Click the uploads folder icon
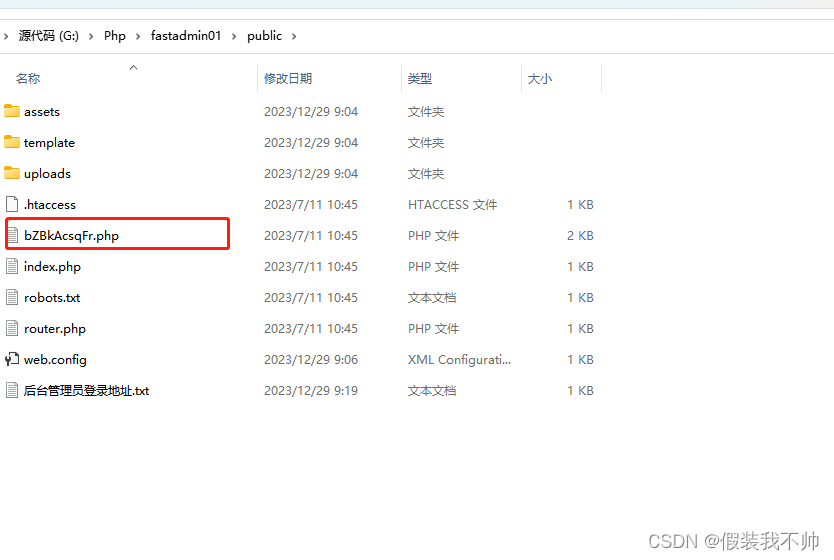The width and height of the screenshot is (834, 560). coord(12,173)
